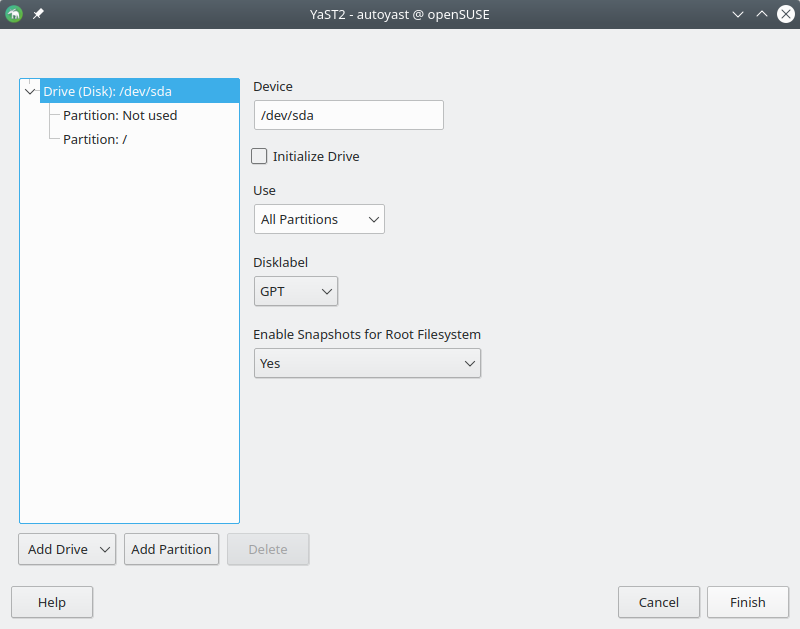Open Help for this dialog

point(52,602)
